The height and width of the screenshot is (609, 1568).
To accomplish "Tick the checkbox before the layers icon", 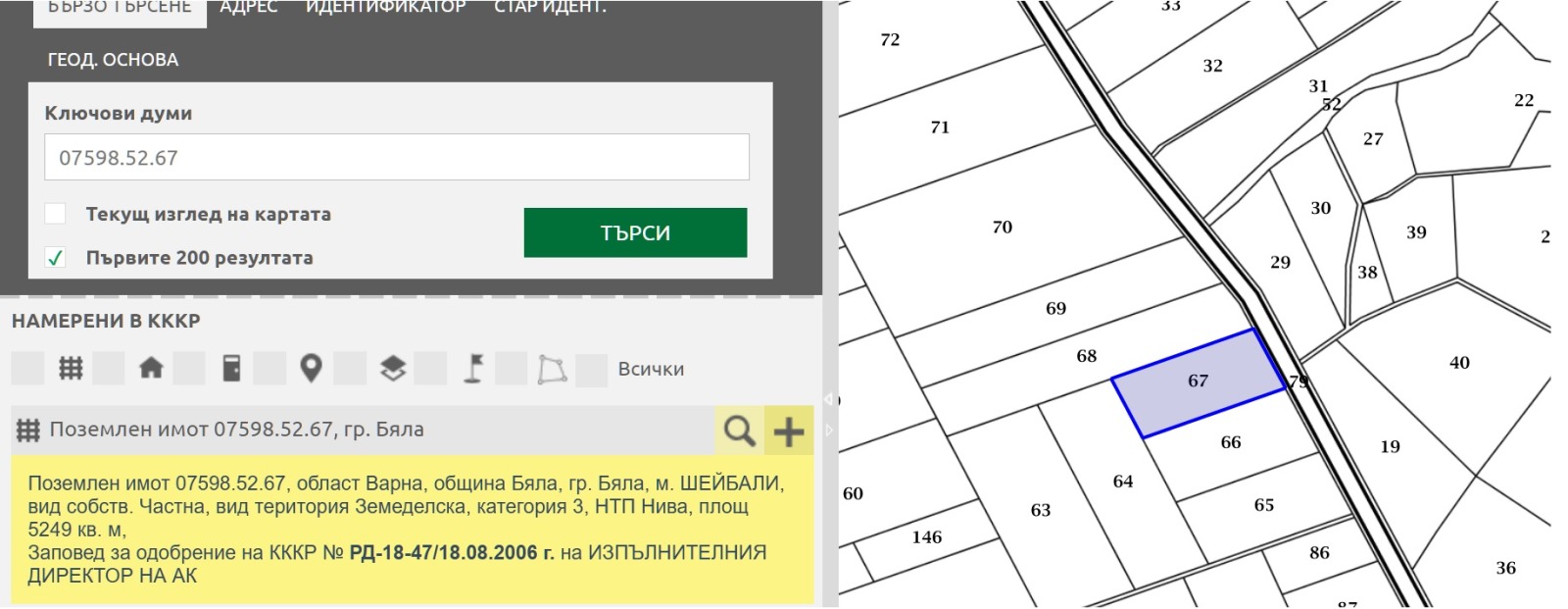I will pos(350,369).
